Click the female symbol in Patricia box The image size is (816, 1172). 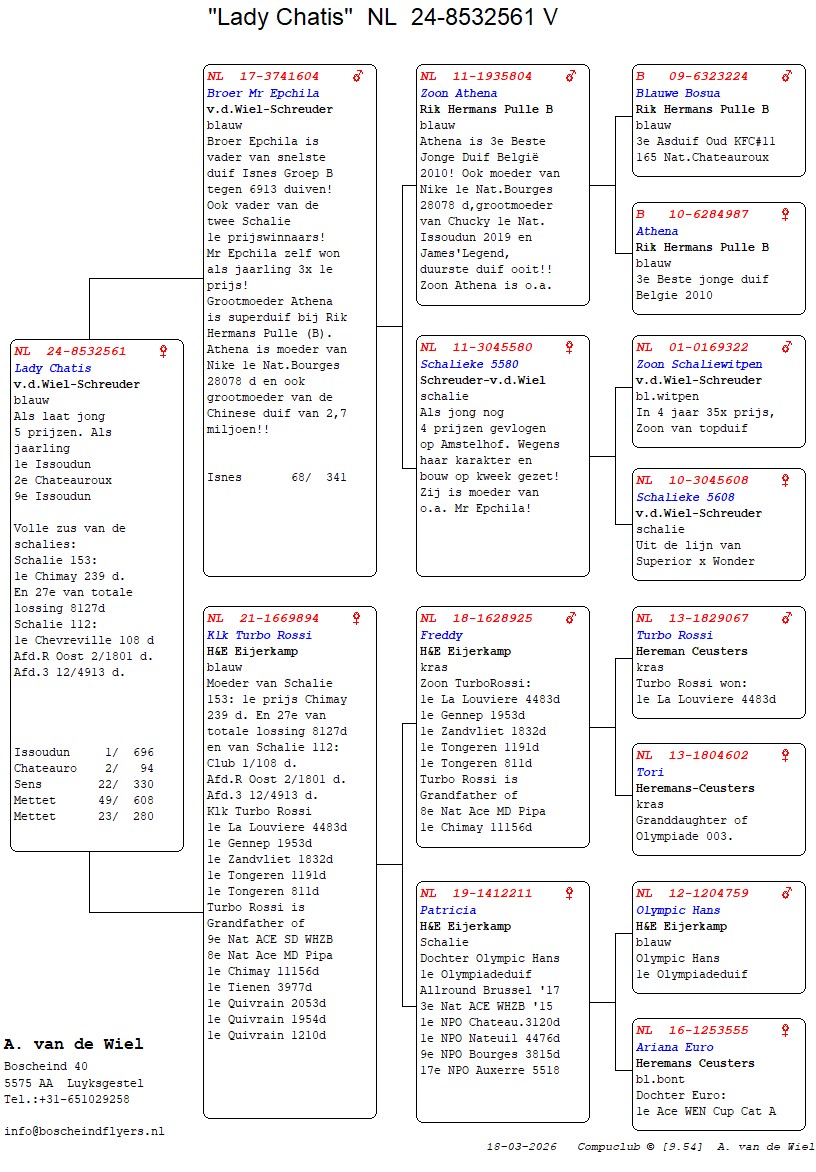click(x=570, y=894)
